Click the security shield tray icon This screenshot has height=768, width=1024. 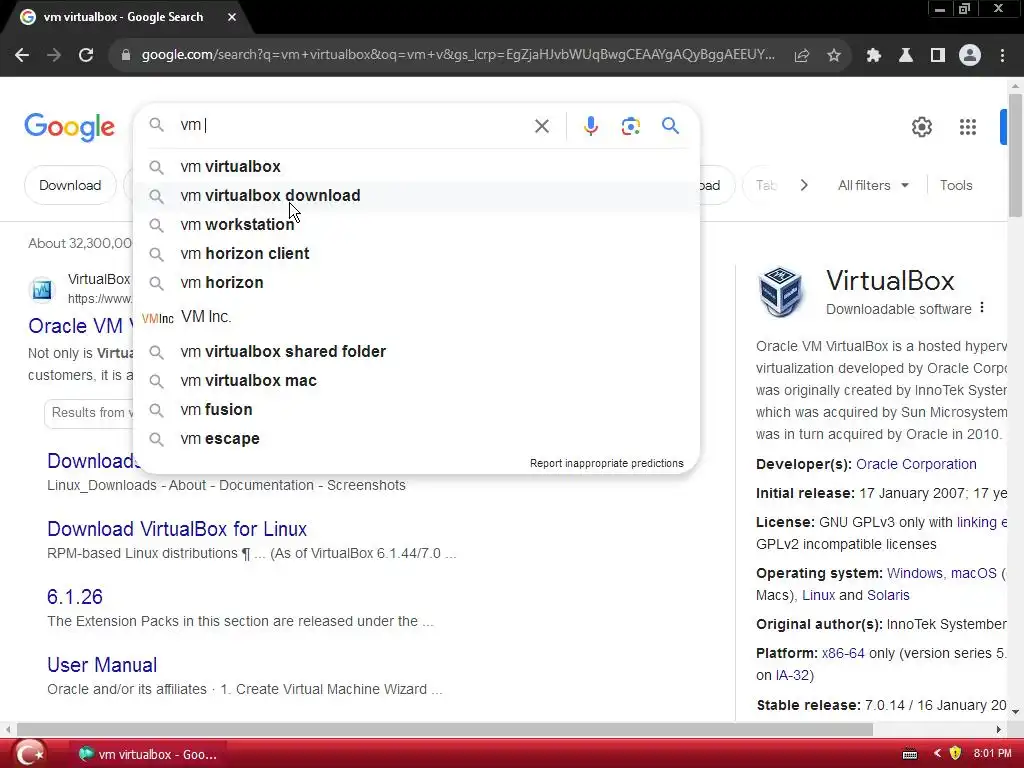click(x=955, y=754)
